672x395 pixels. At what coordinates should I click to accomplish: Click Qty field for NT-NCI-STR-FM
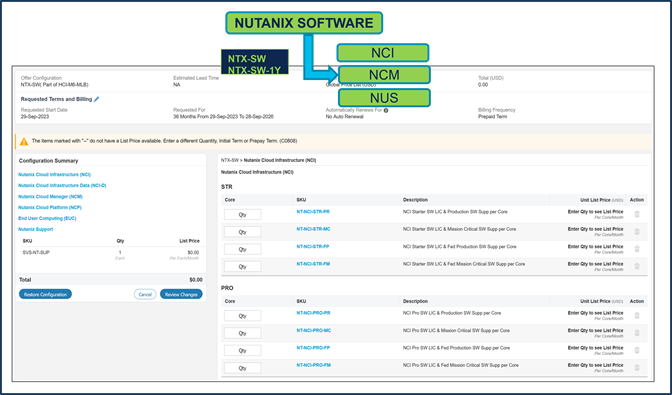coord(243,266)
